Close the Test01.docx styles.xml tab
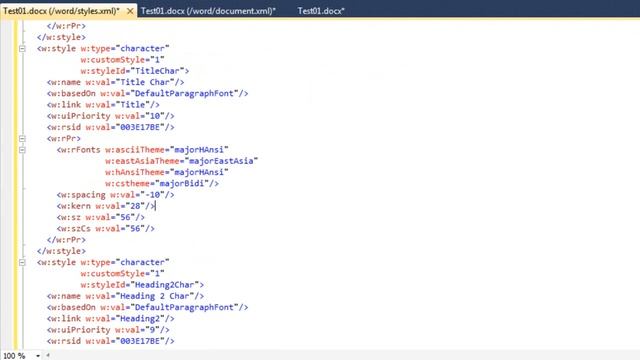 (130, 11)
